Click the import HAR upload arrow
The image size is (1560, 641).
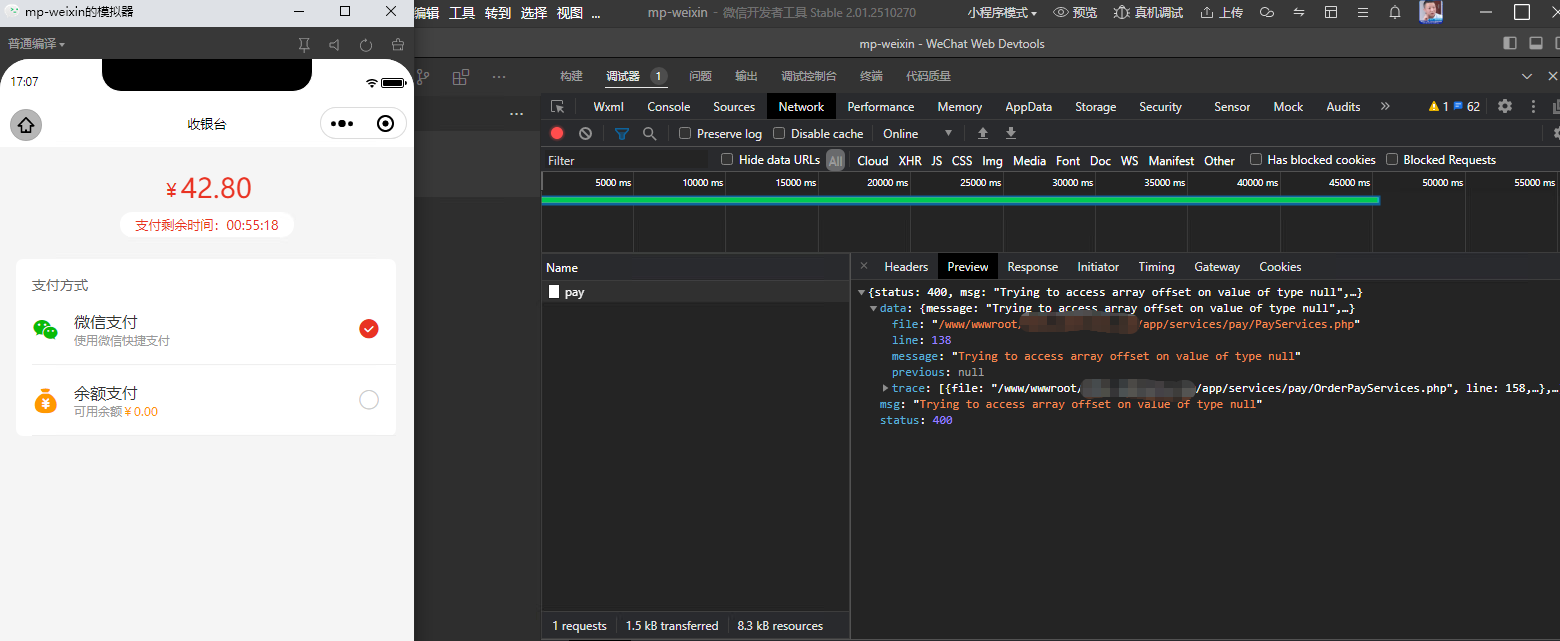click(x=983, y=133)
